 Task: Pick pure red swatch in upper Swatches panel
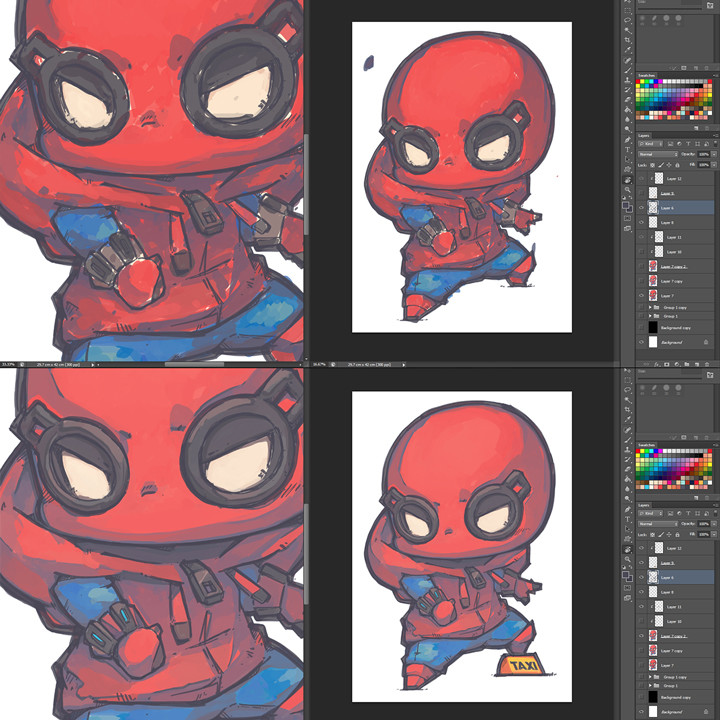638,81
